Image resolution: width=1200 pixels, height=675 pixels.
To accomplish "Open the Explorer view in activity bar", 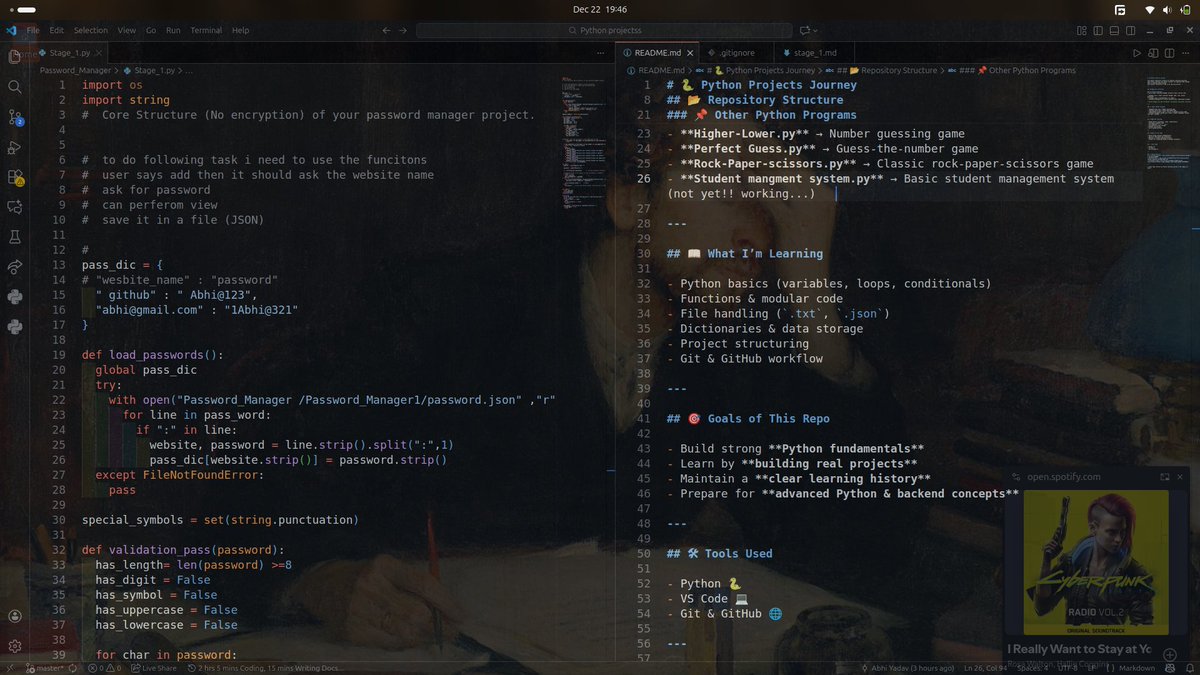I will click(x=14, y=57).
